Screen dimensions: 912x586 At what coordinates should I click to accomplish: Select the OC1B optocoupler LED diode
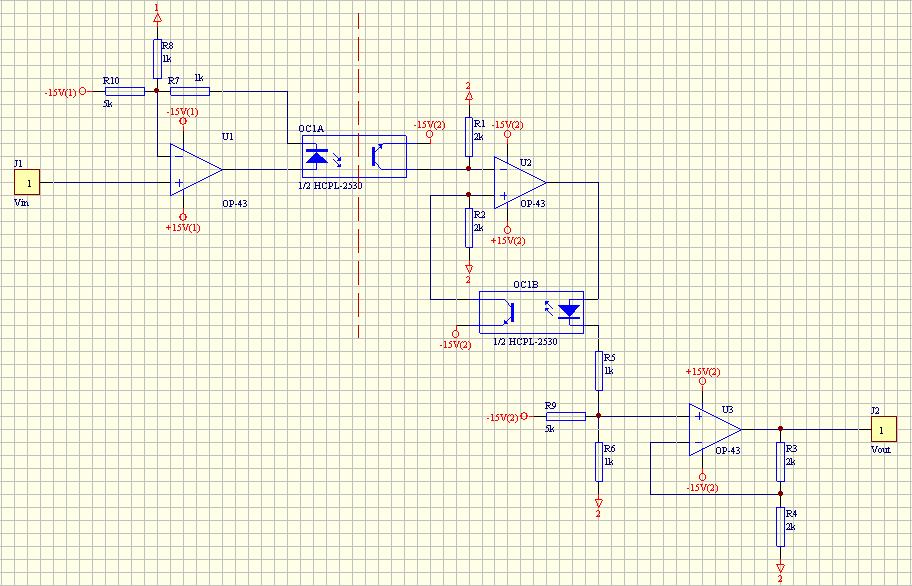click(569, 310)
